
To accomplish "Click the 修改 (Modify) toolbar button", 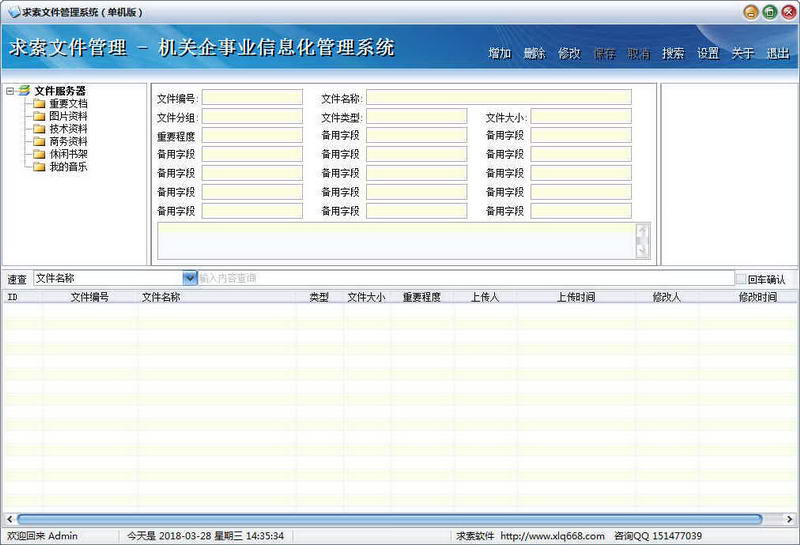I will [x=569, y=53].
